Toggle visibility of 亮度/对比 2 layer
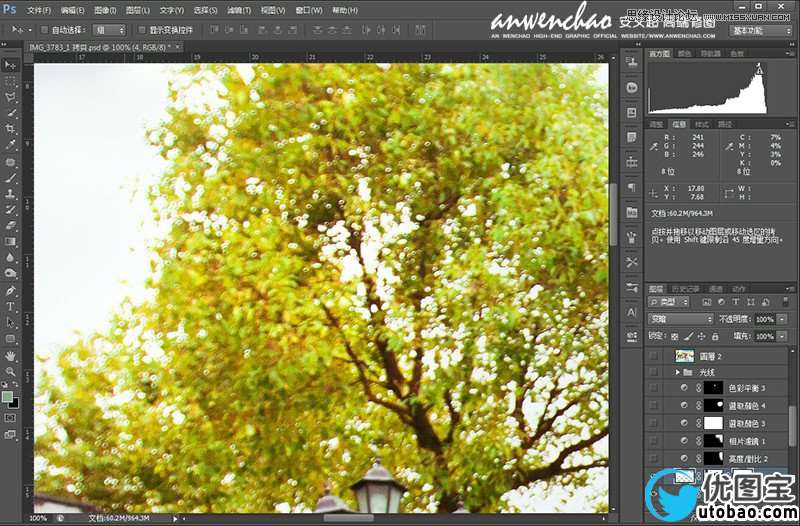Screen dimensions: 800x526 (654, 458)
